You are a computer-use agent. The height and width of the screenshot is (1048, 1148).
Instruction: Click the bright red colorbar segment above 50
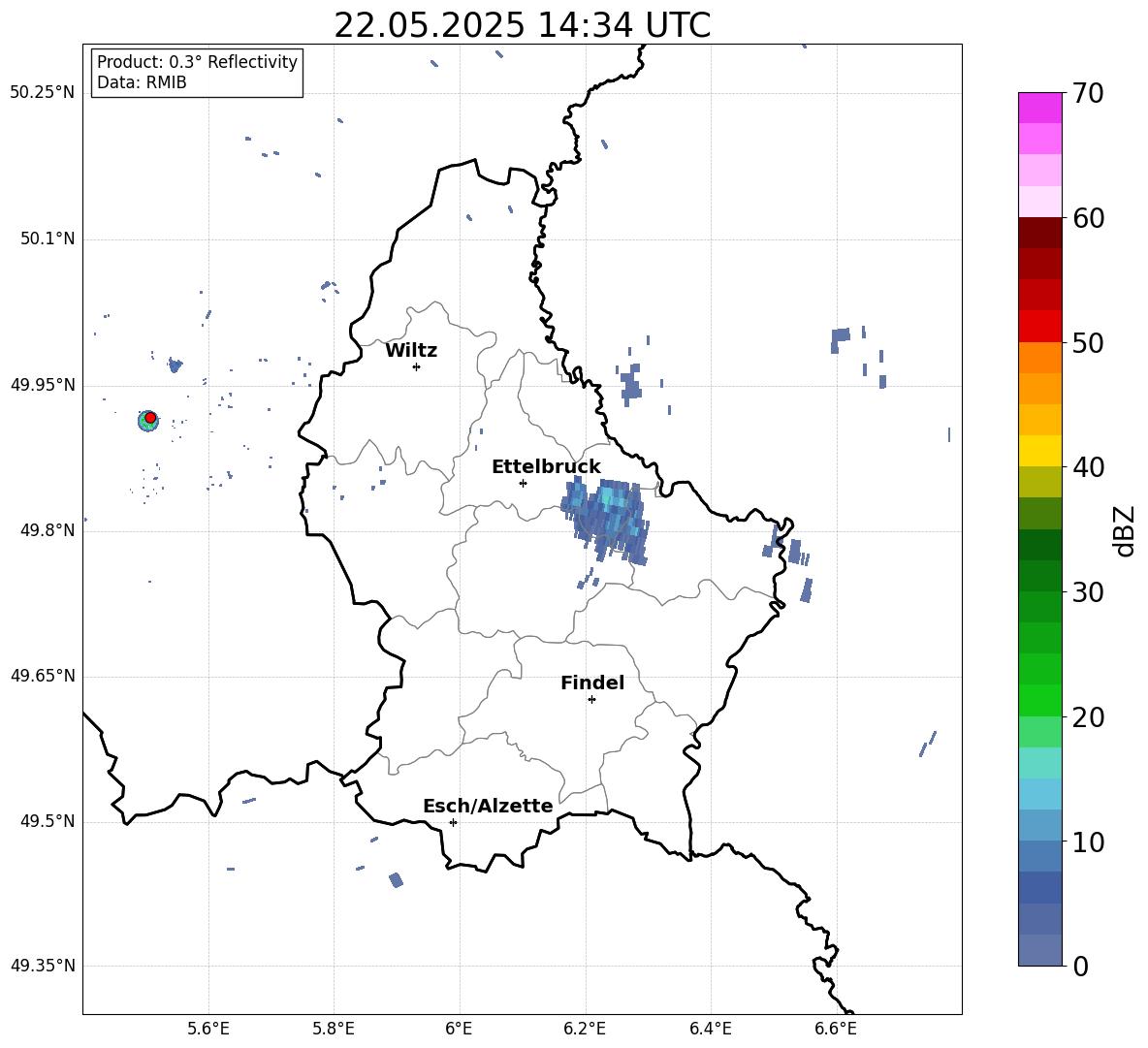click(x=1039, y=327)
